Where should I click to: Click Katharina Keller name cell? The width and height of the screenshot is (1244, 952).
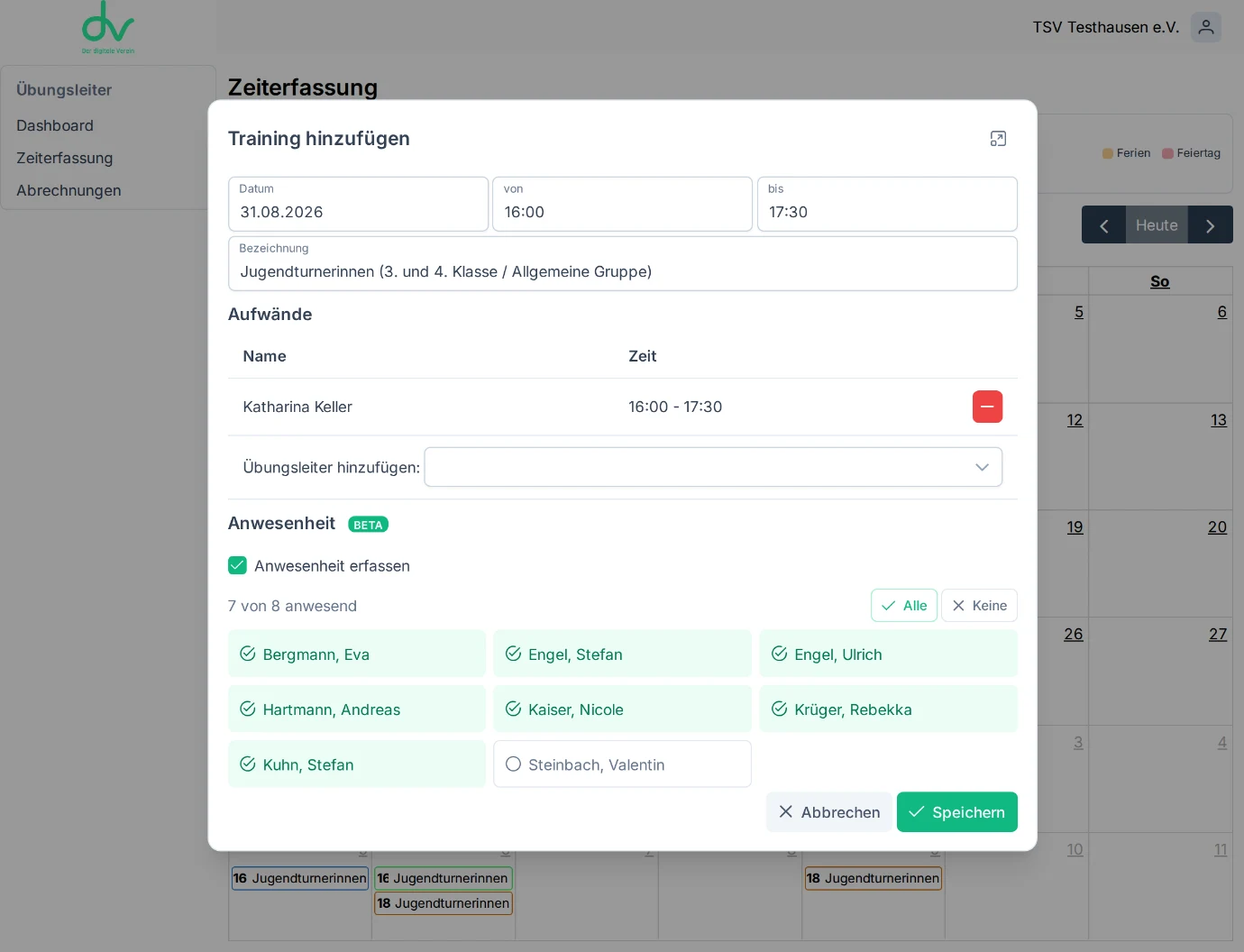pyautogui.click(x=297, y=407)
